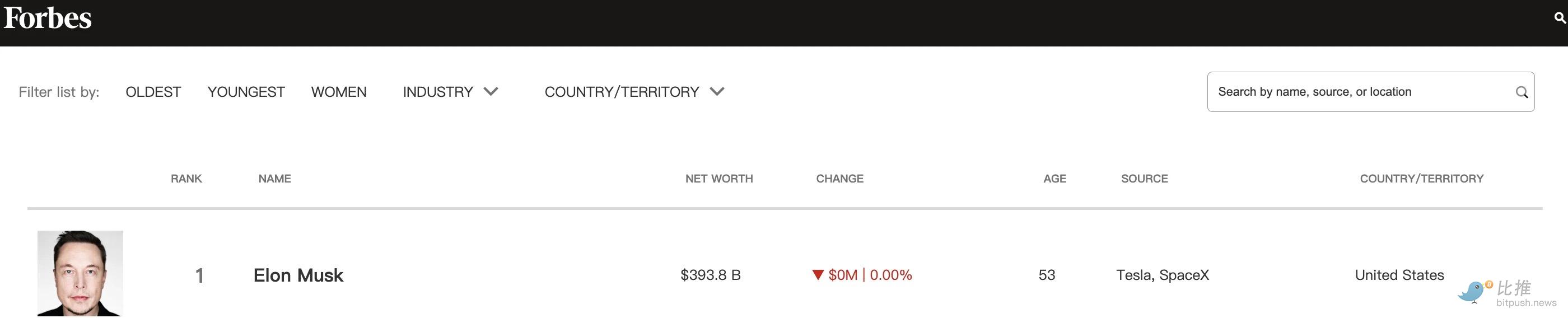Sort by the RANK column header
1568x318 pixels.
click(x=186, y=179)
